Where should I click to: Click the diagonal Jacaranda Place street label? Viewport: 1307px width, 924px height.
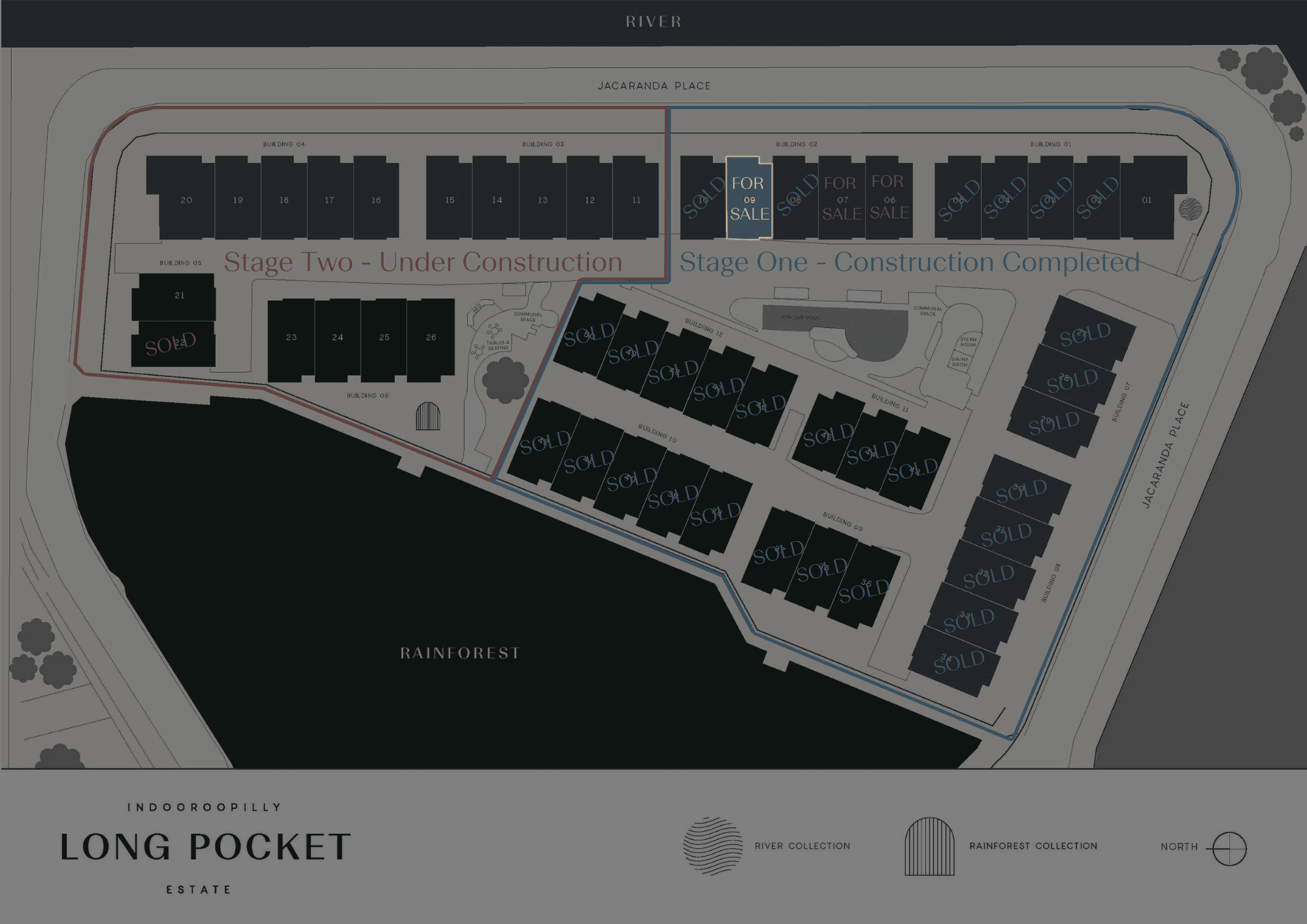1165,455
